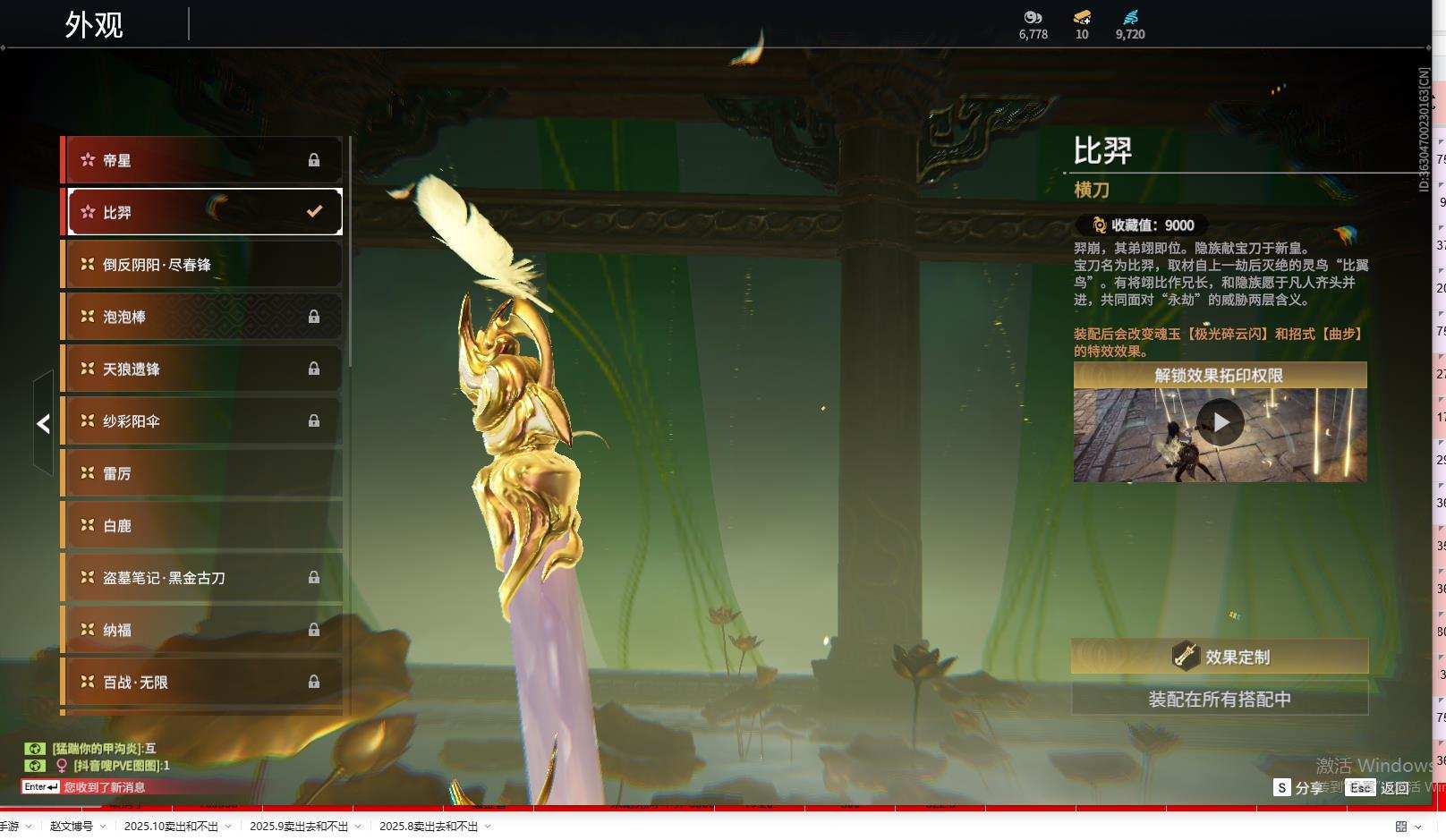Click the 外观 page title
This screenshot has width=1446, height=840.
(94, 24)
